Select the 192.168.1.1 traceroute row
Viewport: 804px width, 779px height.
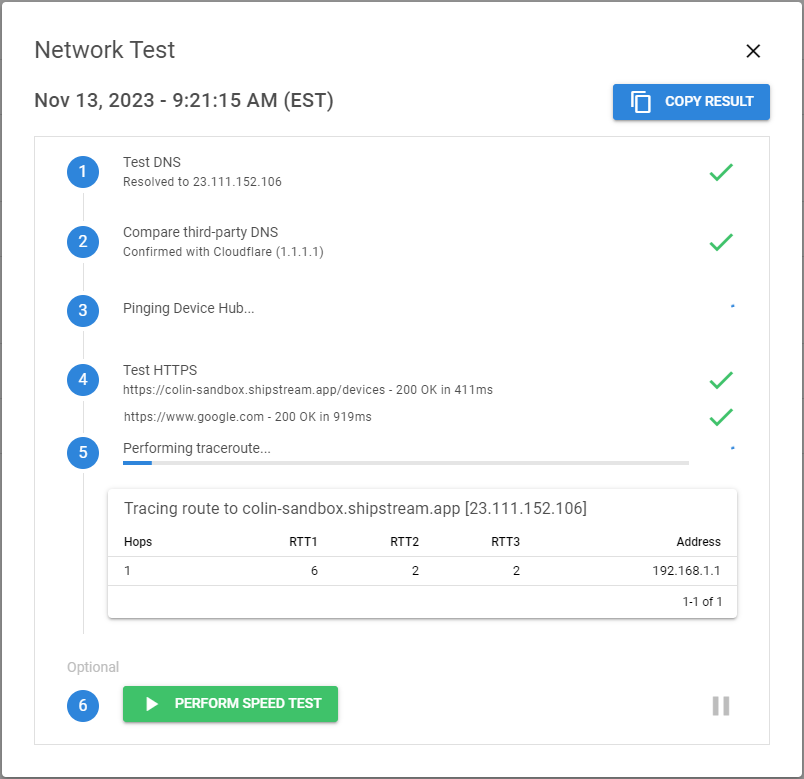[421, 571]
